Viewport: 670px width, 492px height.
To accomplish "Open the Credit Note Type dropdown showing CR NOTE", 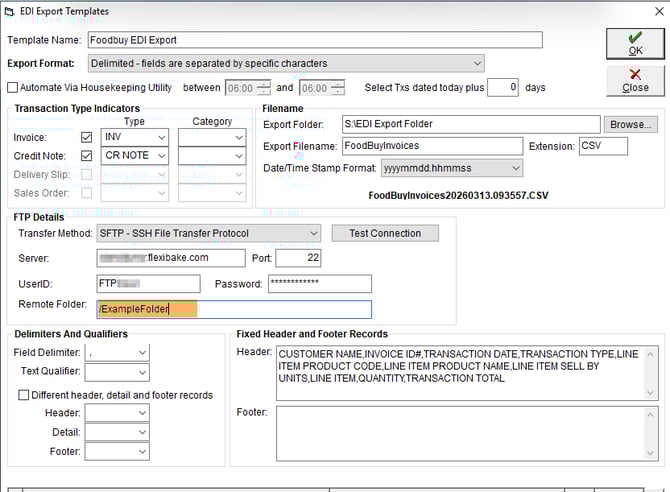I will (x=135, y=156).
